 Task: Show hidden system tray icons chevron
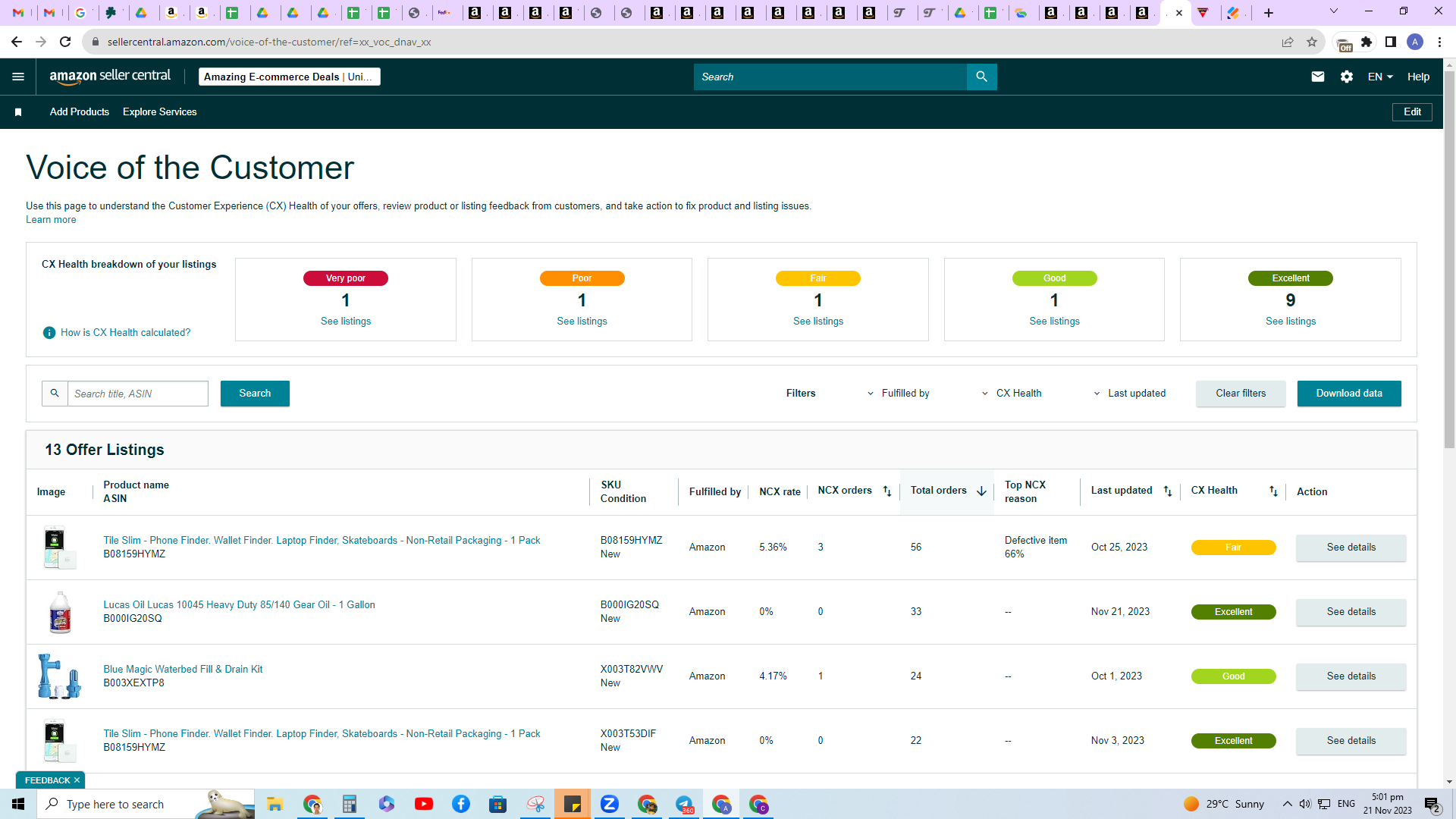1288,804
